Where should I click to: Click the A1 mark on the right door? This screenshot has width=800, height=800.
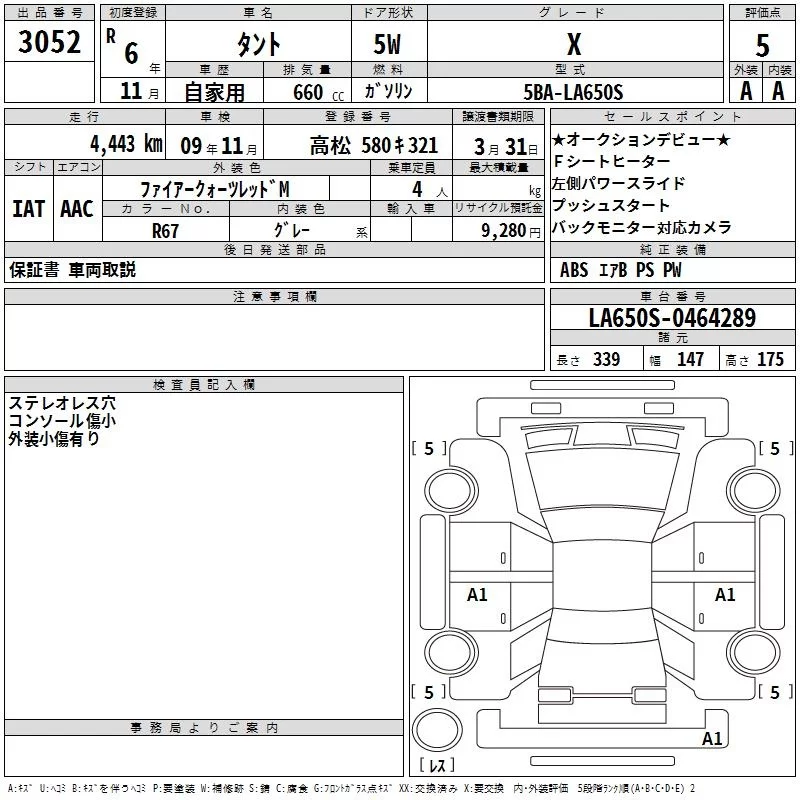[x=725, y=595]
